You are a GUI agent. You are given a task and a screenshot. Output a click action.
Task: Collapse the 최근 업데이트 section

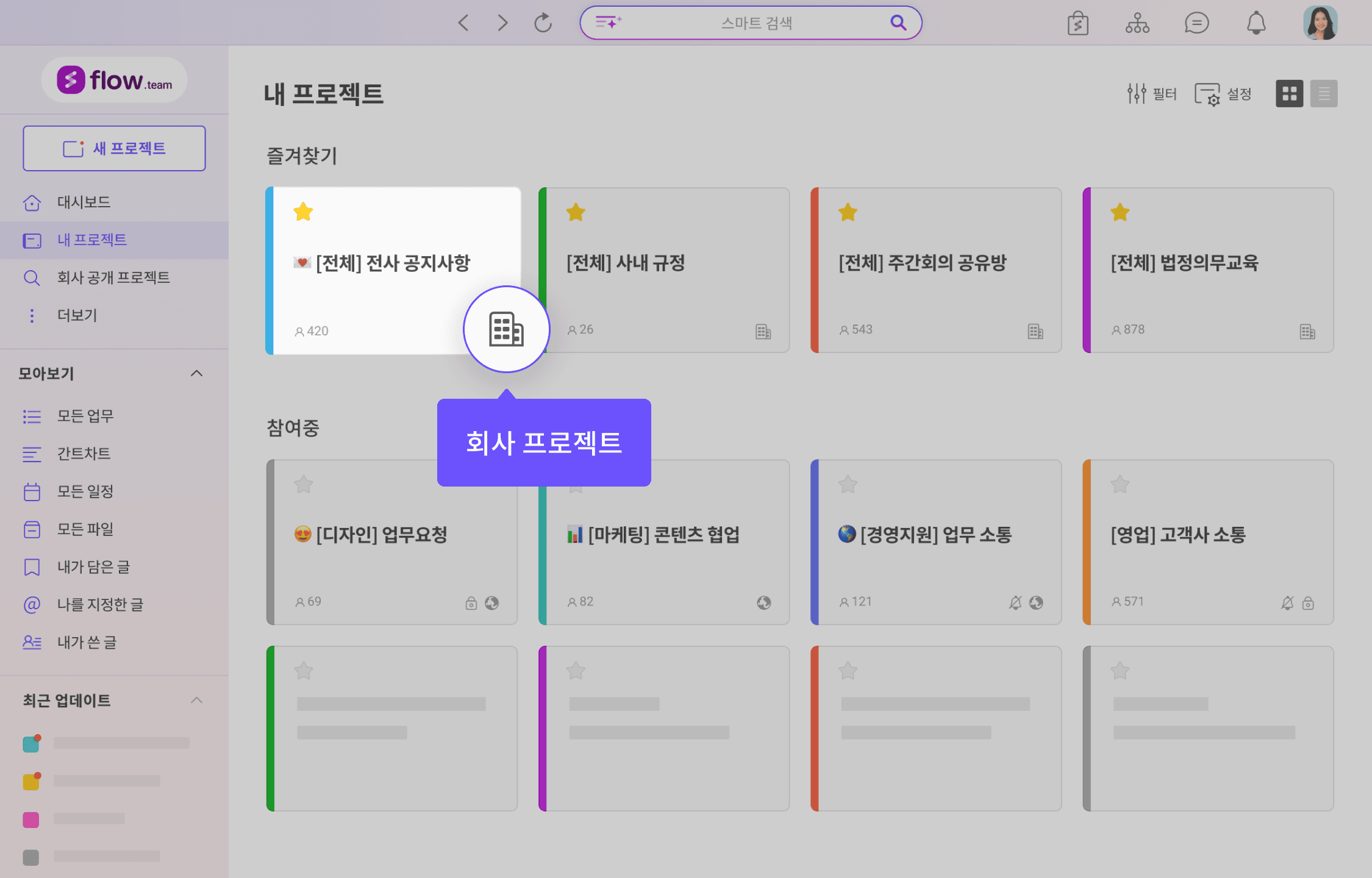pos(196,700)
